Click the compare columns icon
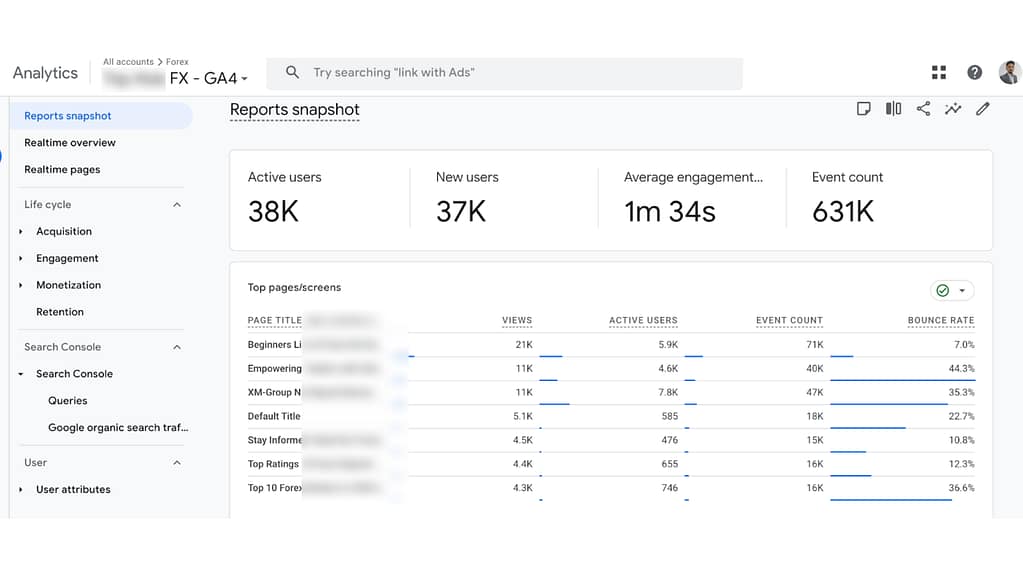This screenshot has width=1023, height=576. [893, 109]
